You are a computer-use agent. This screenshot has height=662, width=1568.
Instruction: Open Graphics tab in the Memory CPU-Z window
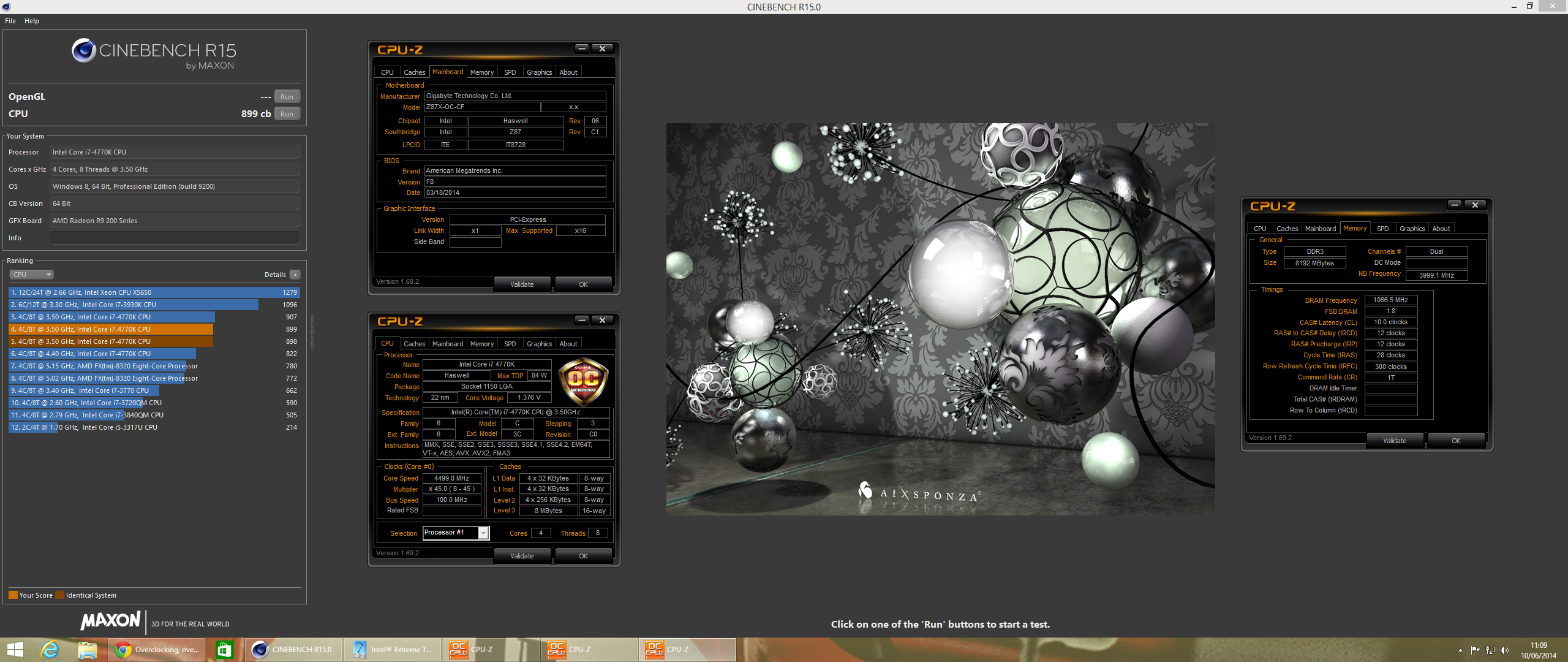click(1412, 229)
